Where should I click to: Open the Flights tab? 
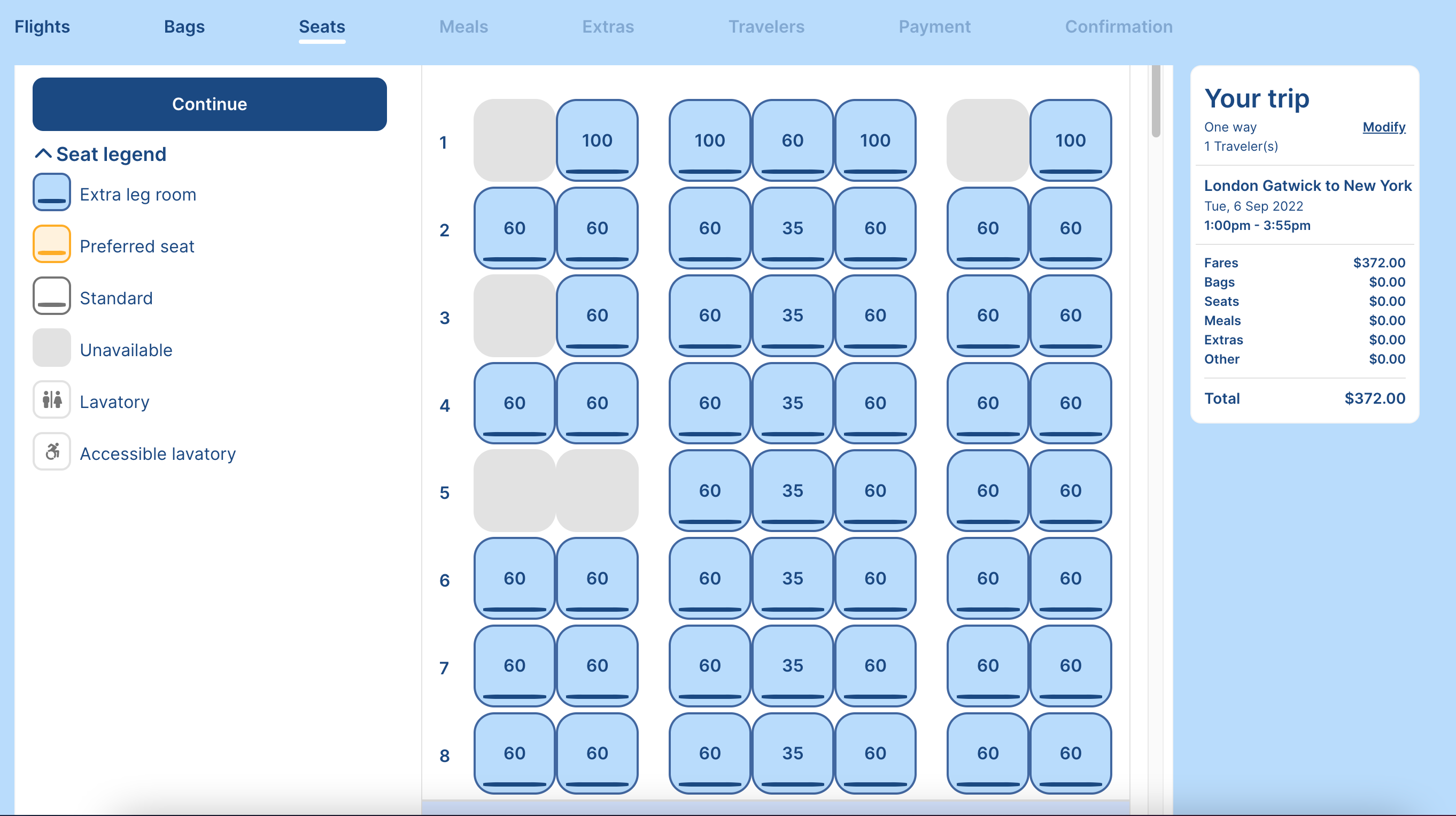(42, 25)
